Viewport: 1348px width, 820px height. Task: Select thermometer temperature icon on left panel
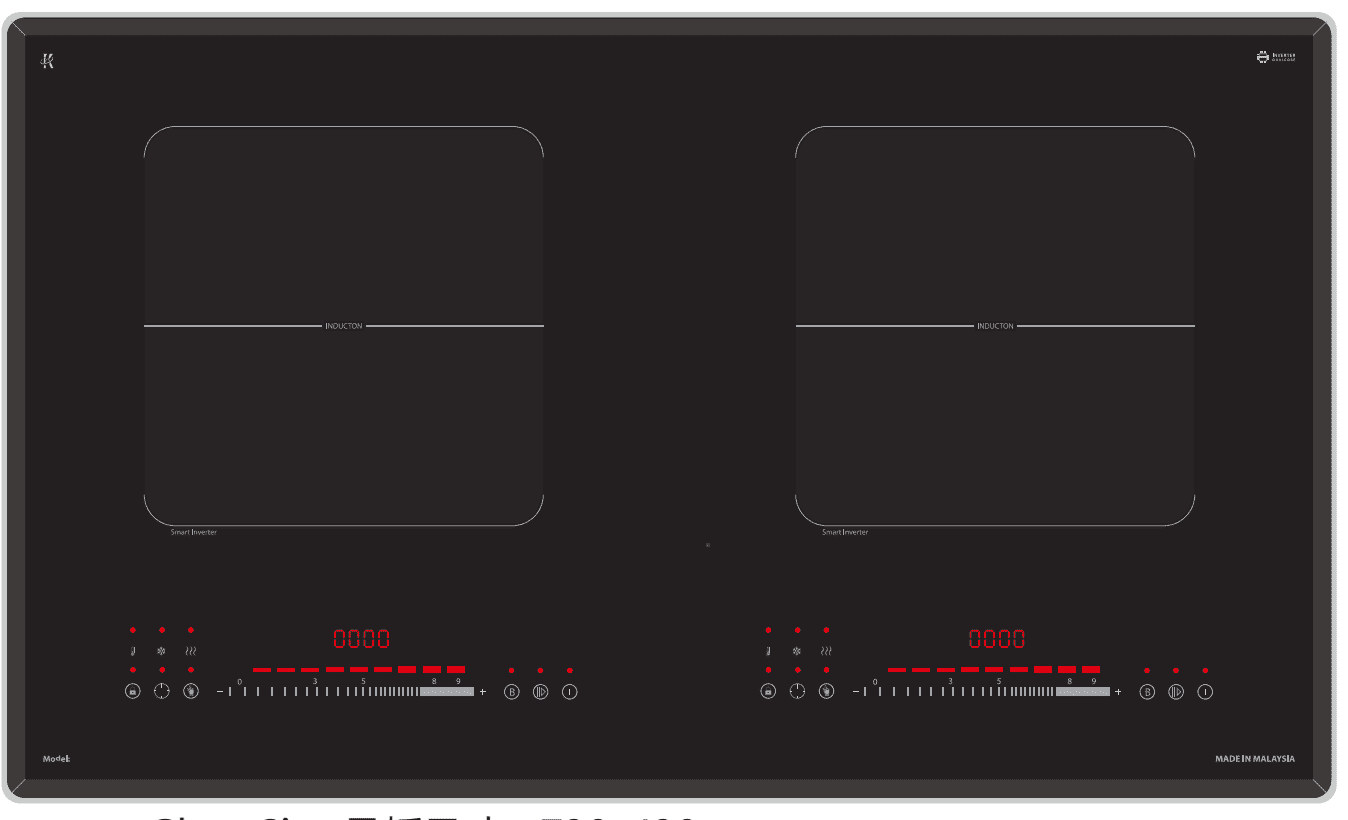coord(132,651)
